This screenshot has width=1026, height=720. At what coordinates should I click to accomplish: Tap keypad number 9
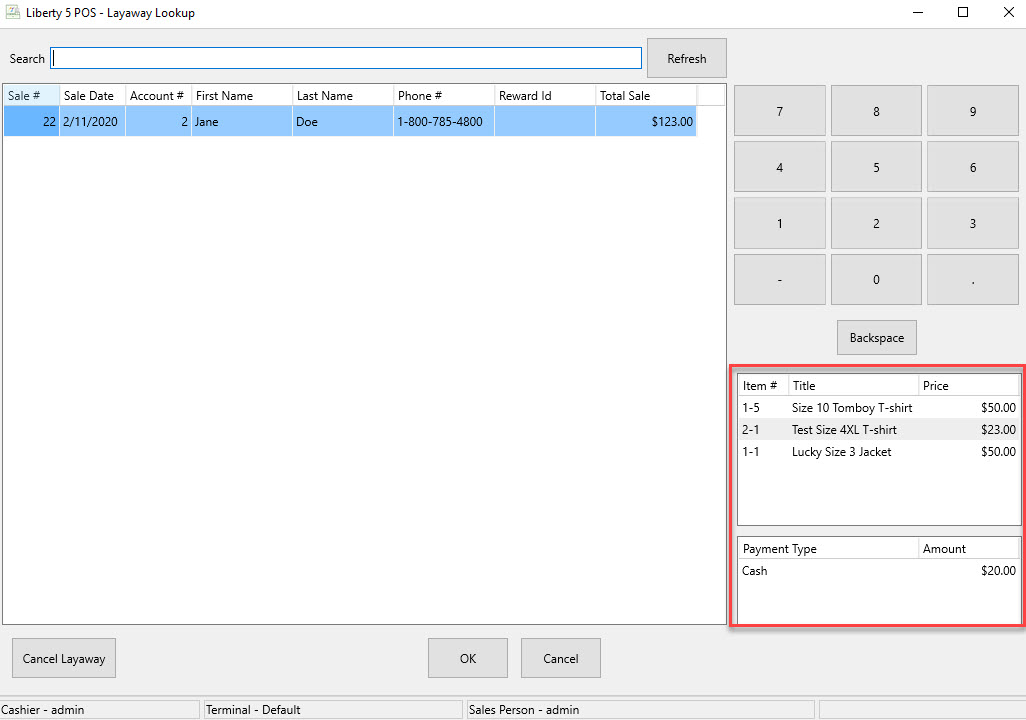[x=973, y=111]
